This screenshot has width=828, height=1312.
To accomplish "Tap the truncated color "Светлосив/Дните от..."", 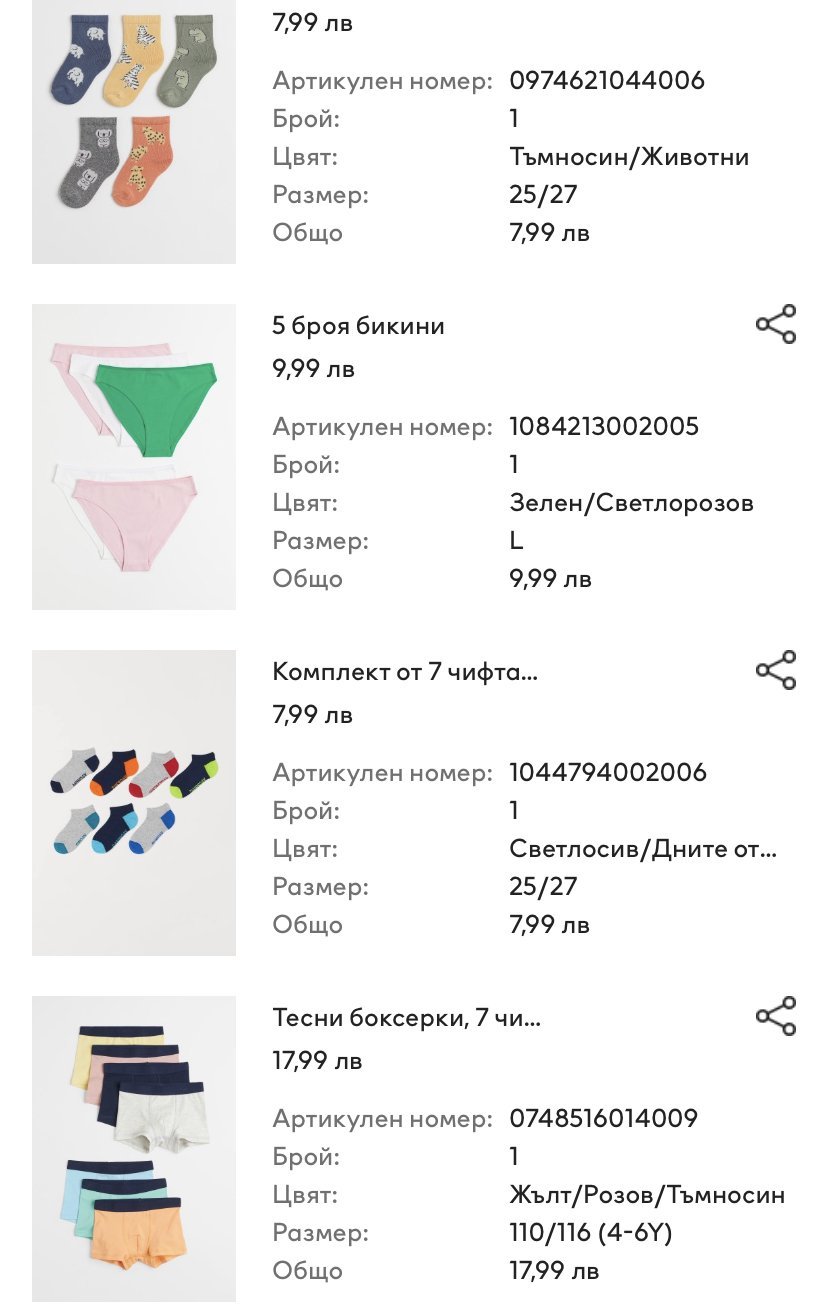I will tap(643, 849).
